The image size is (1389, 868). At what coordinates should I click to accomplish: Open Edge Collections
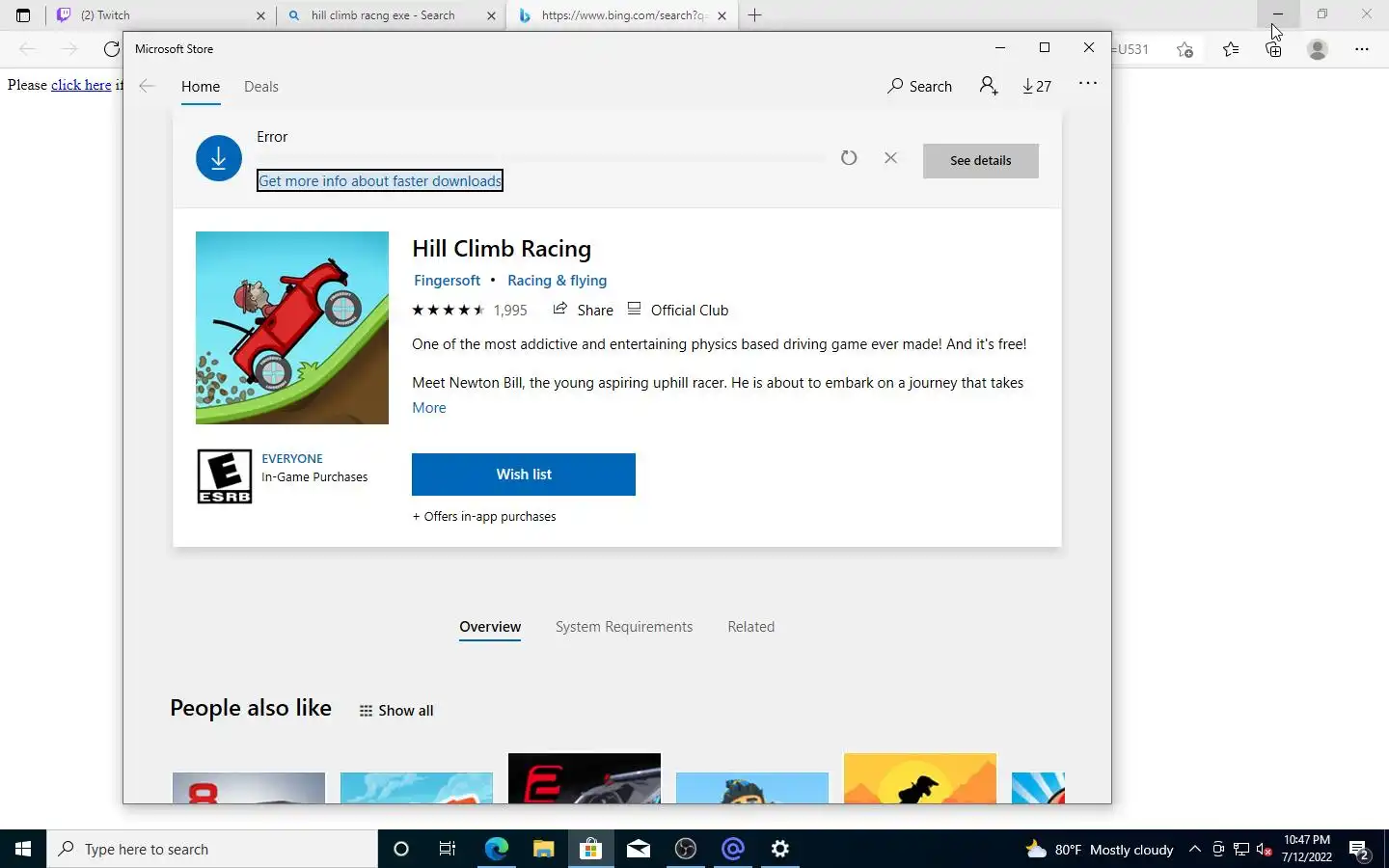point(1274,49)
